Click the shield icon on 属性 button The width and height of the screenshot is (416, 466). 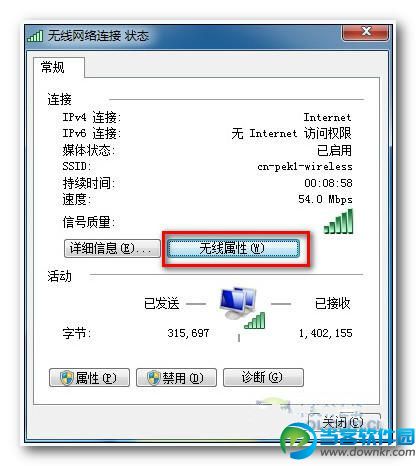[x=67, y=378]
